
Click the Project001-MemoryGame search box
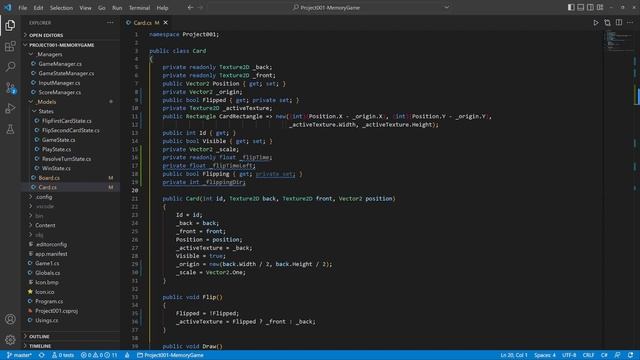point(330,7)
